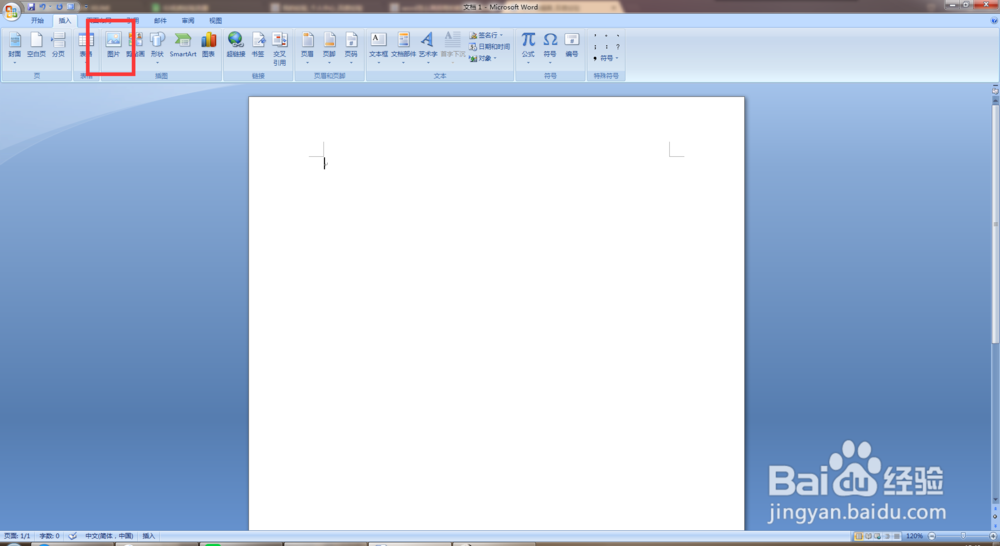Insert question mark from special symbols grid

617,47
